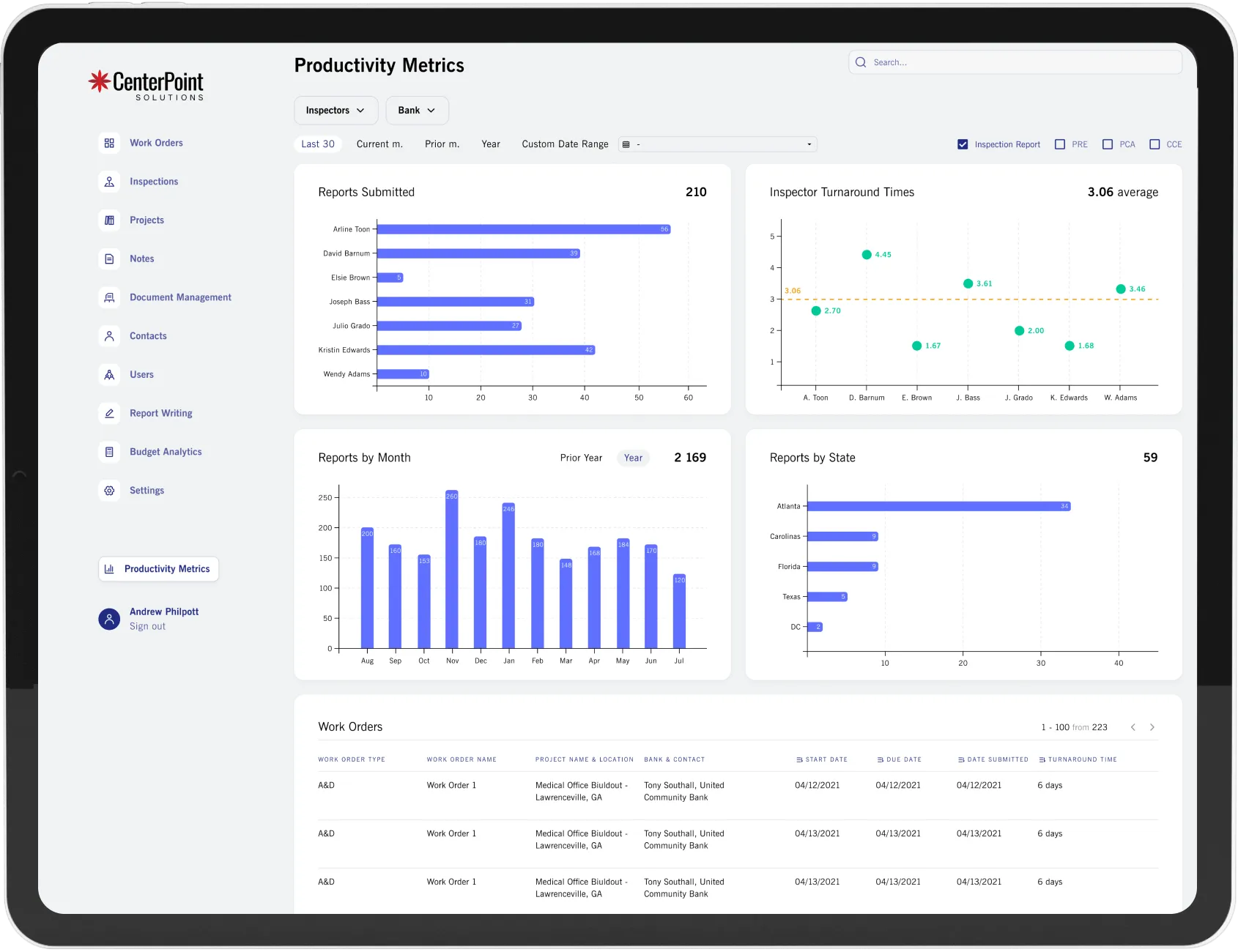Open the Inspectors dropdown
The image size is (1238, 952).
(336, 110)
